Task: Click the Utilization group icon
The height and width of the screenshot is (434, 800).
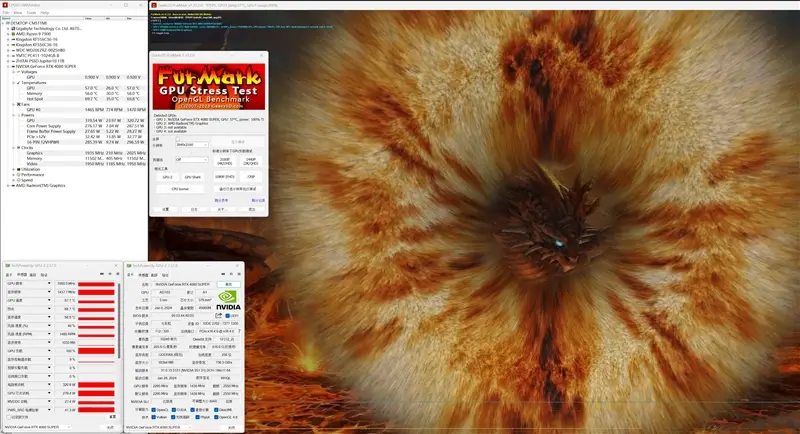Action: (18, 169)
